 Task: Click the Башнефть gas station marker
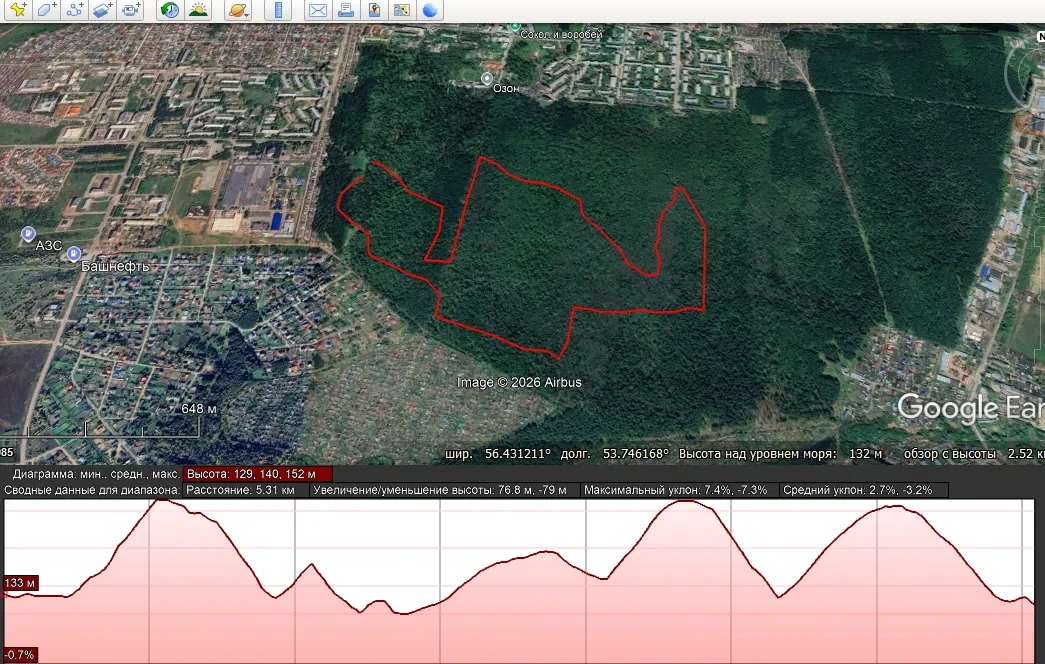click(74, 253)
